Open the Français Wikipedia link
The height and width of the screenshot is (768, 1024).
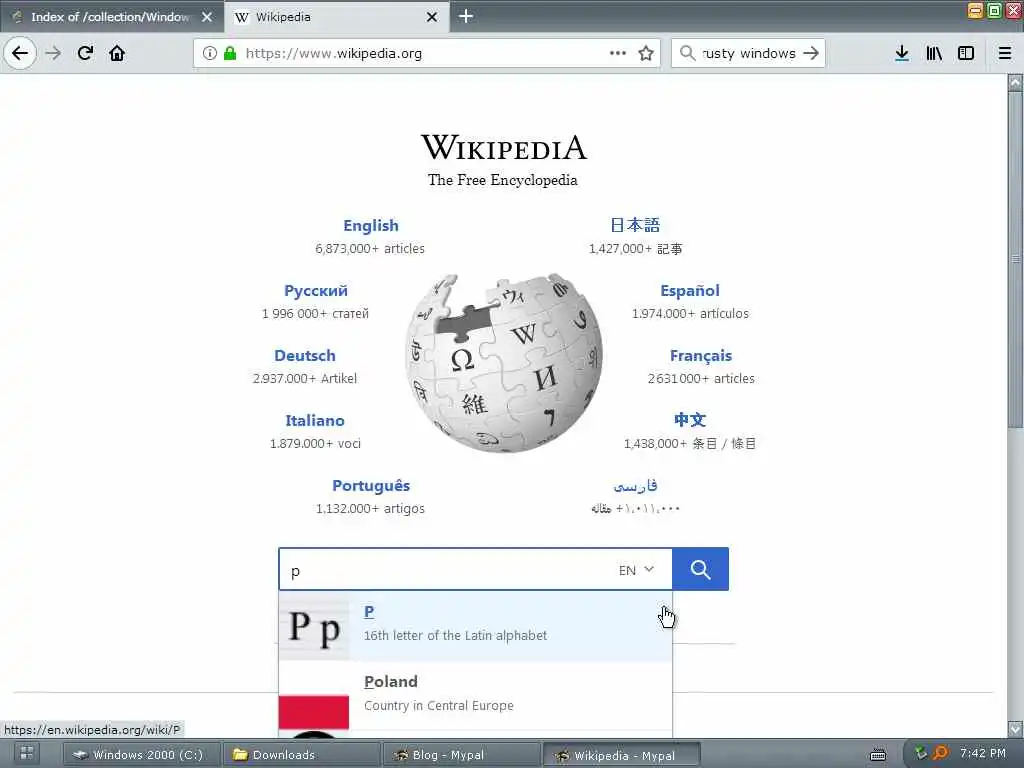coord(701,355)
